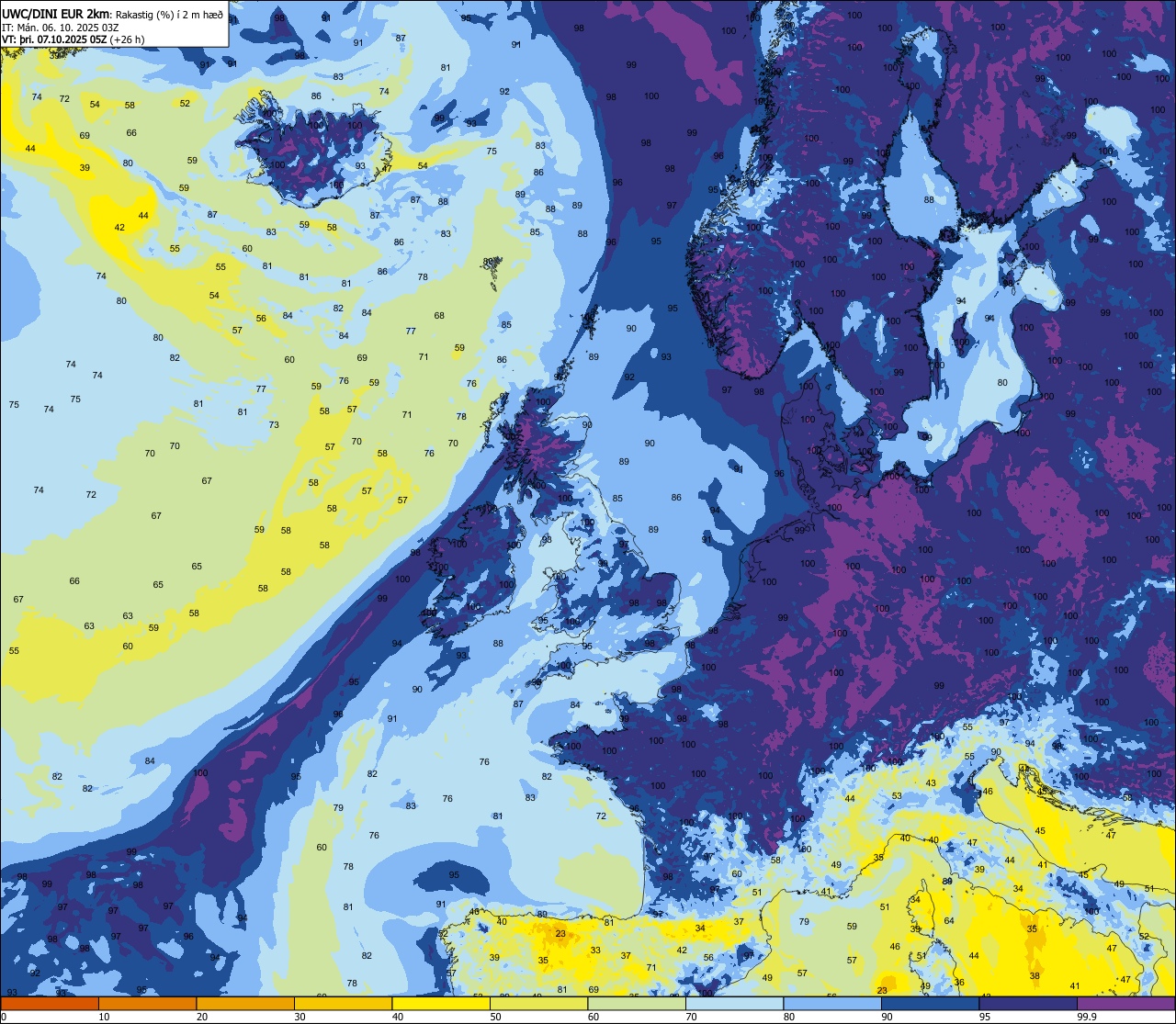
Task: Click the 95–99.9 navy legend segment
Action: (1029, 1003)
